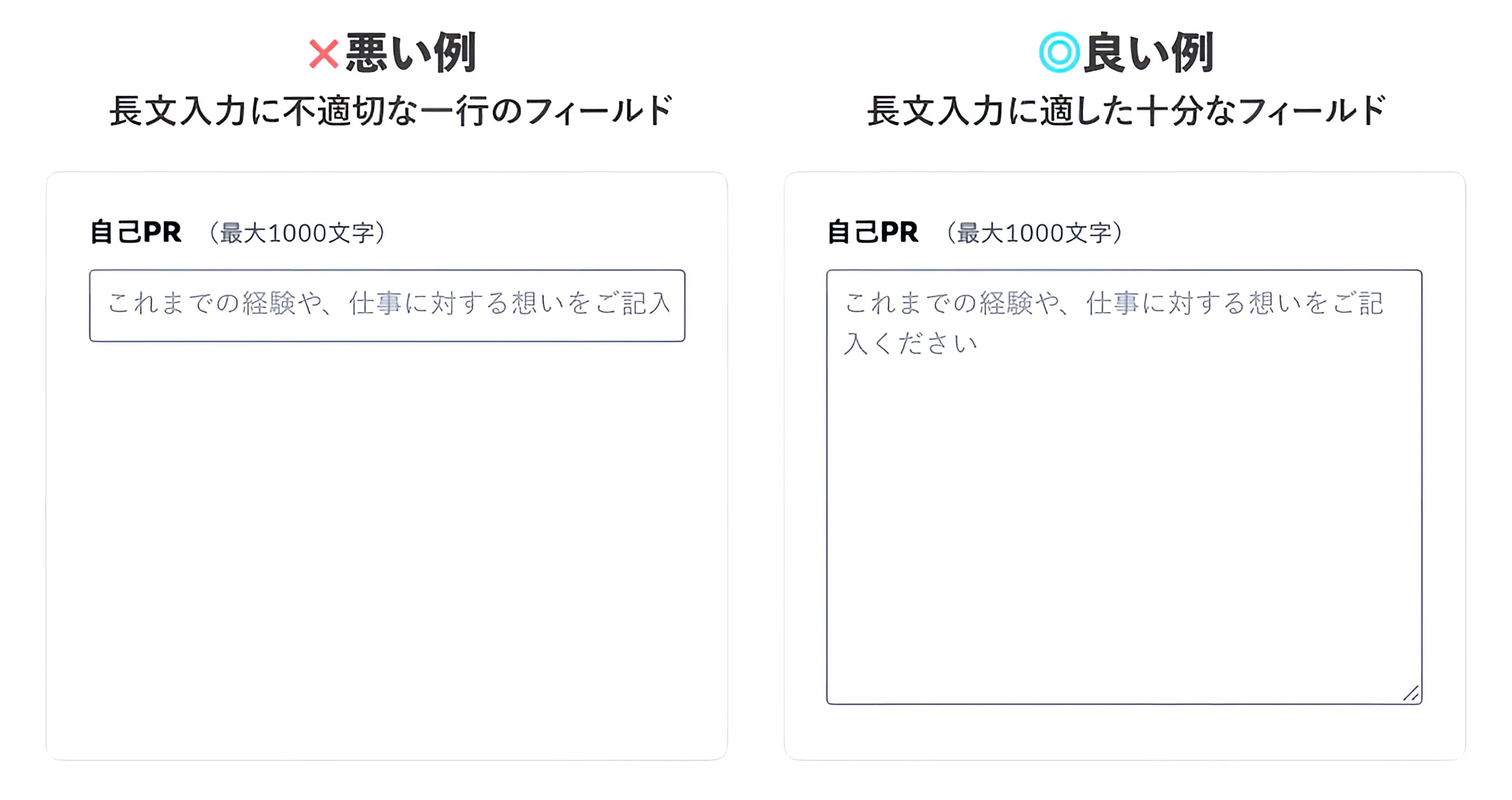The width and height of the screenshot is (1512, 800).
Task: Click the empty lower area inside the large textarea
Action: [x=1122, y=532]
